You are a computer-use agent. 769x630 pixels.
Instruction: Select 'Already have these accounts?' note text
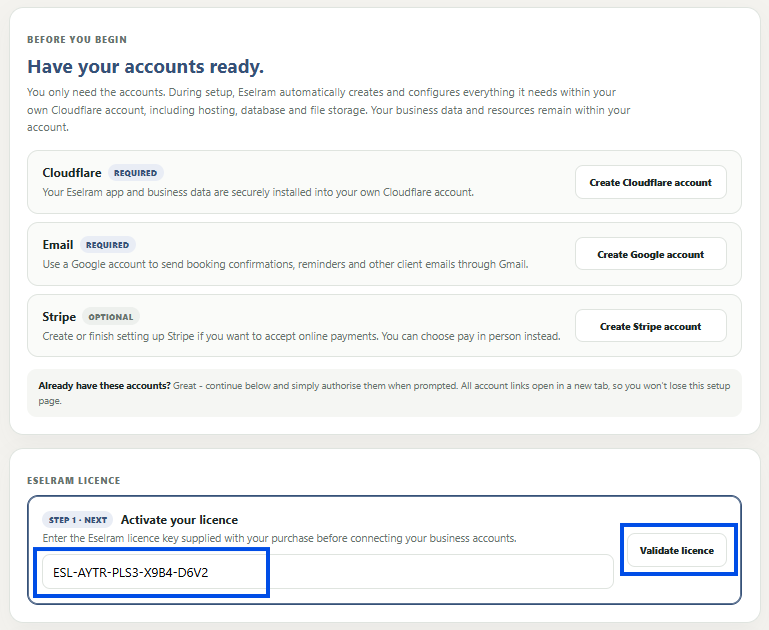(104, 386)
